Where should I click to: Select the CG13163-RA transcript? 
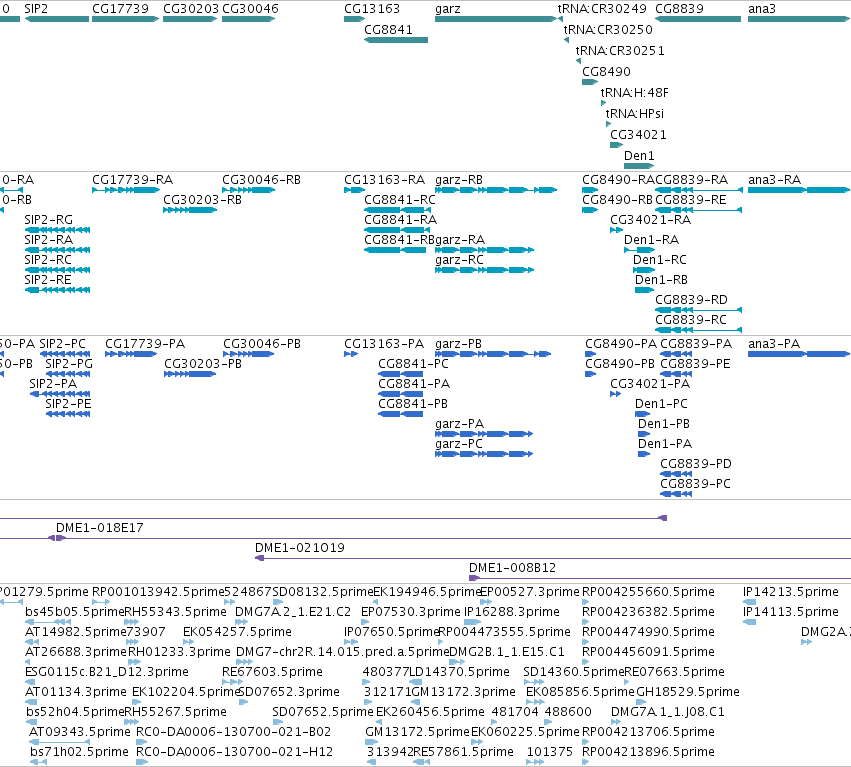354,190
